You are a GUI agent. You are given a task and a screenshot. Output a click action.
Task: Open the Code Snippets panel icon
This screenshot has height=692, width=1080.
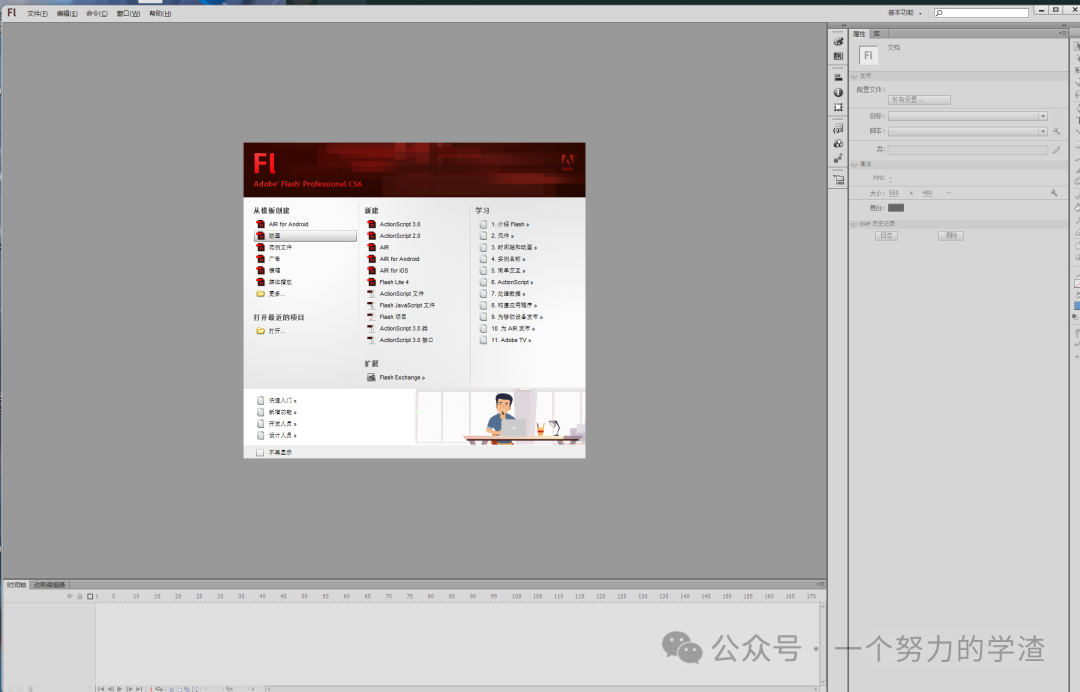[x=838, y=129]
